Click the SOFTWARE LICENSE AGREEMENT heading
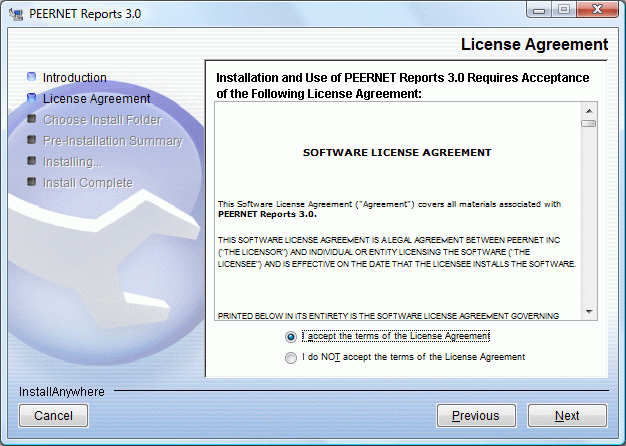 (397, 153)
